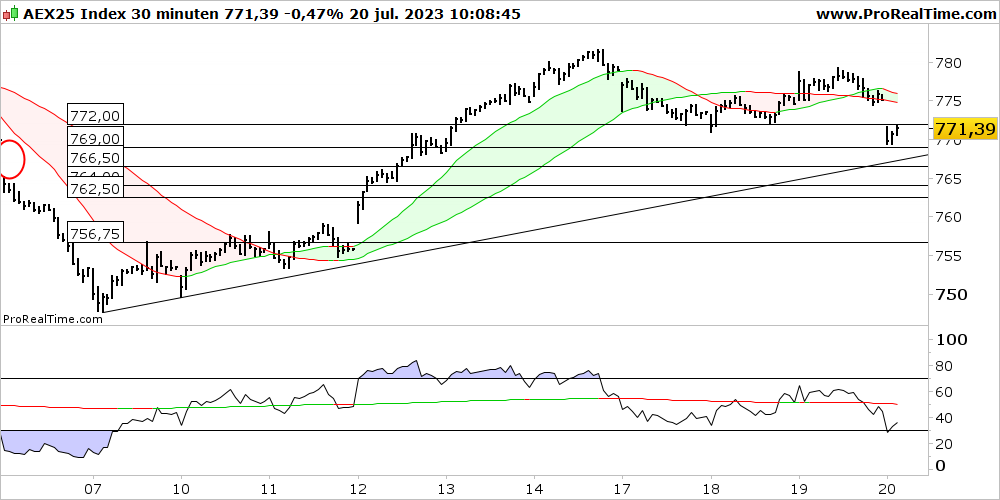Click the 780 price axis value
The image size is (1000, 500).
click(950, 63)
